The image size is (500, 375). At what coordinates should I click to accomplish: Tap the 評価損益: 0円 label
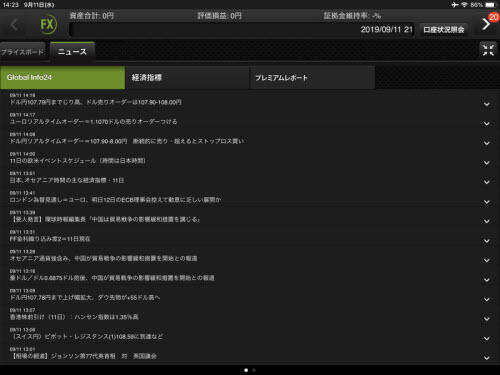click(x=219, y=16)
